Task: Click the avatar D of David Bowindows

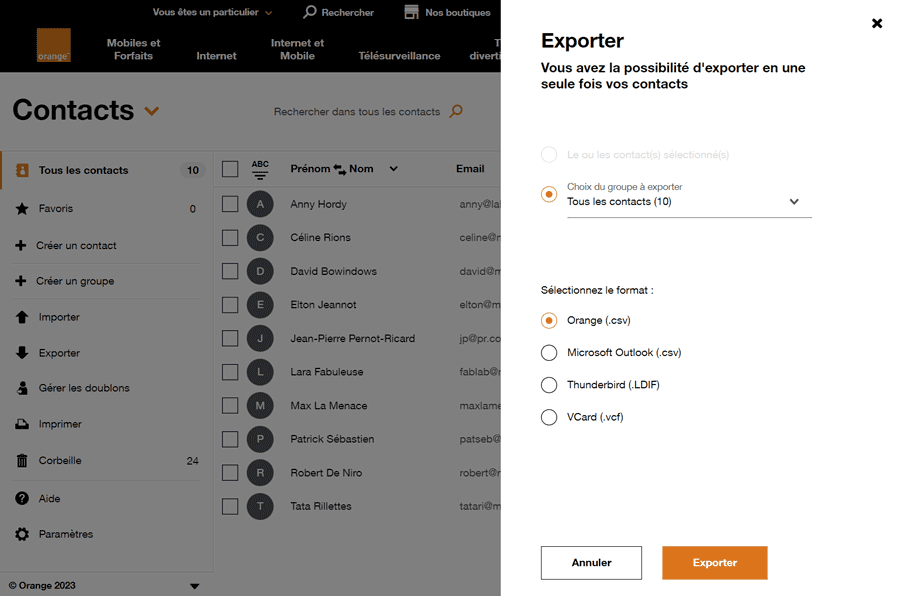Action: click(260, 271)
